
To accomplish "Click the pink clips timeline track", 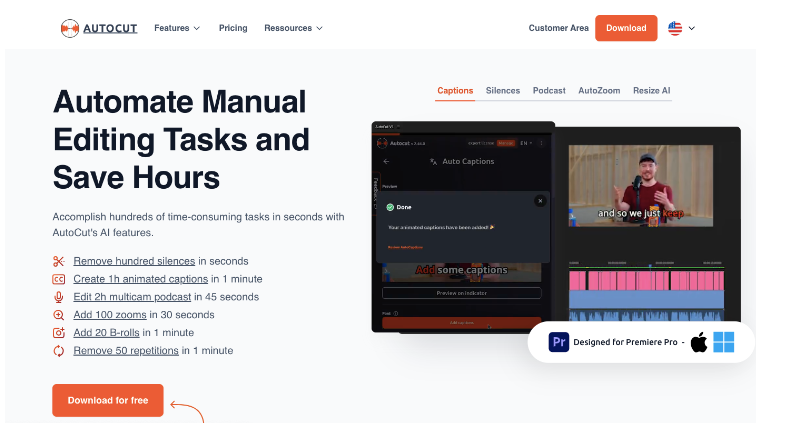I will point(646,280).
